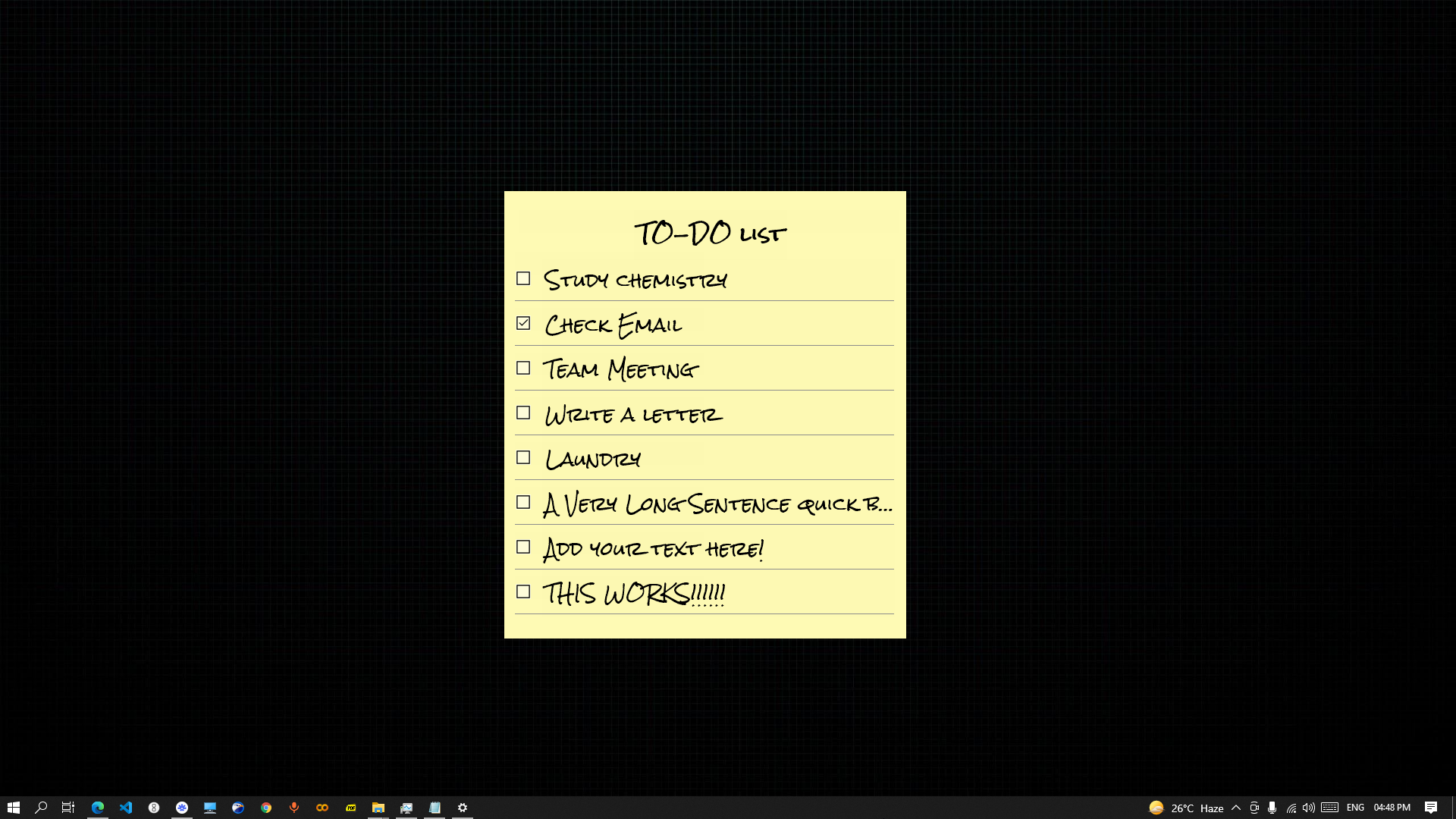Click the THIS WORKS!!!!!! item text
This screenshot has width=1456, height=819.
click(x=633, y=593)
